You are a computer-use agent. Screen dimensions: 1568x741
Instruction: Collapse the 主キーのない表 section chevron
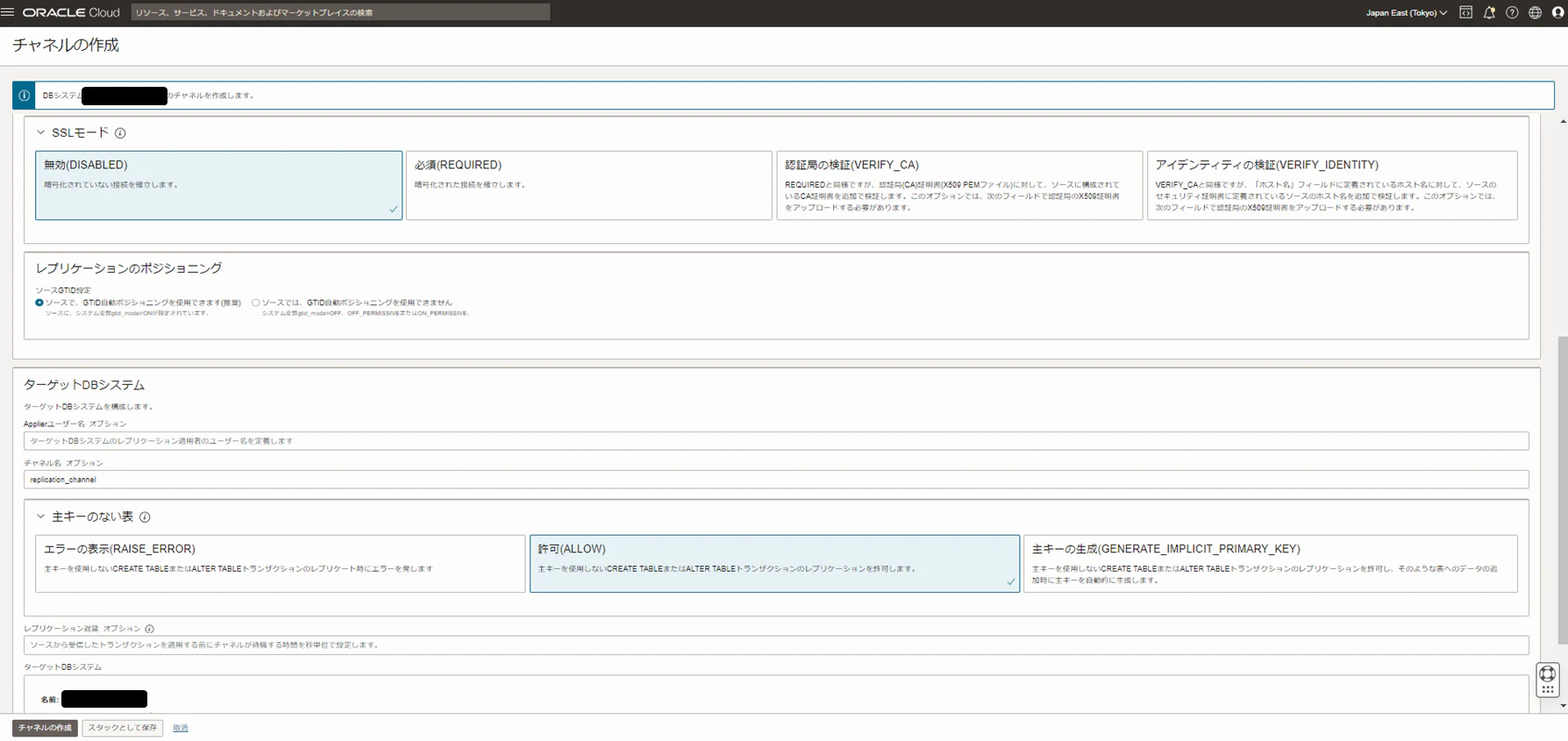(40, 517)
